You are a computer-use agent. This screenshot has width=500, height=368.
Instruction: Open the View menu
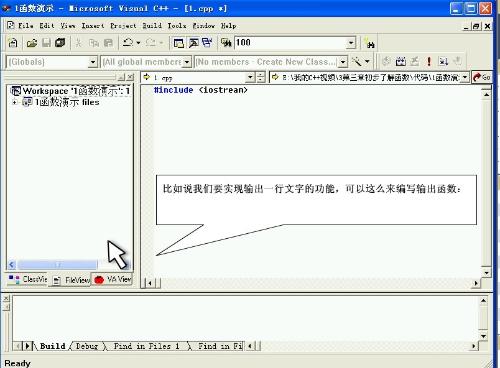[68, 26]
